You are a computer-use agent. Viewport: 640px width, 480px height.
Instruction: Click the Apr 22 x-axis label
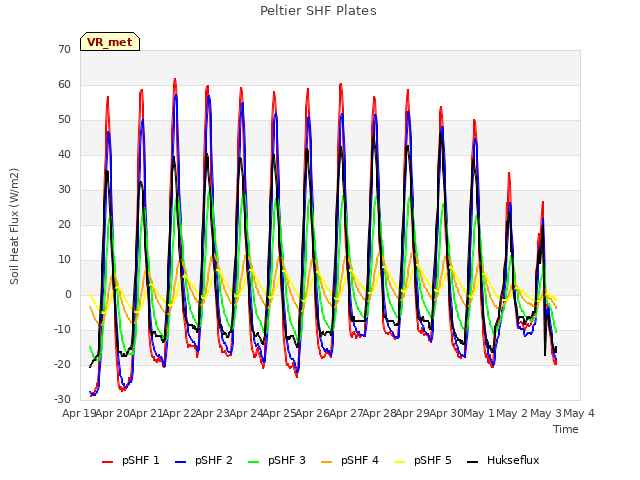[179, 413]
